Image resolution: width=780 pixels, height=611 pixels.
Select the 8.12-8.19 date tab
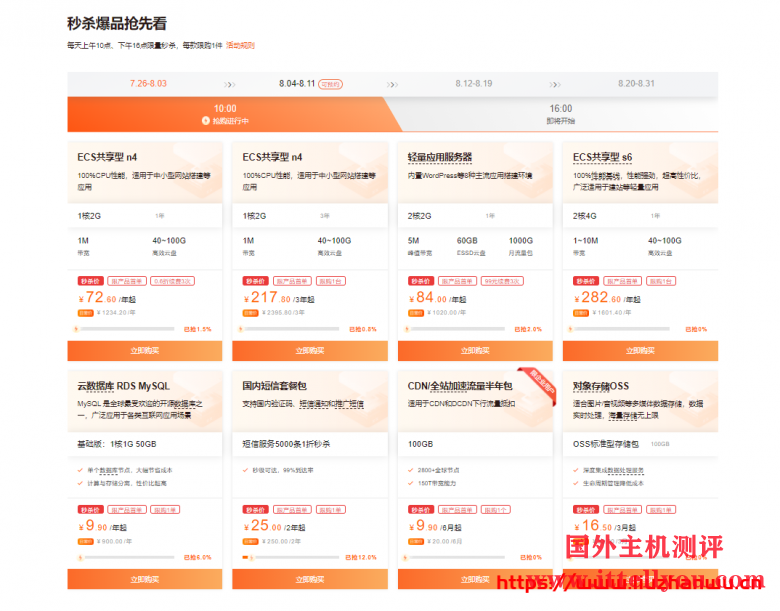474,84
